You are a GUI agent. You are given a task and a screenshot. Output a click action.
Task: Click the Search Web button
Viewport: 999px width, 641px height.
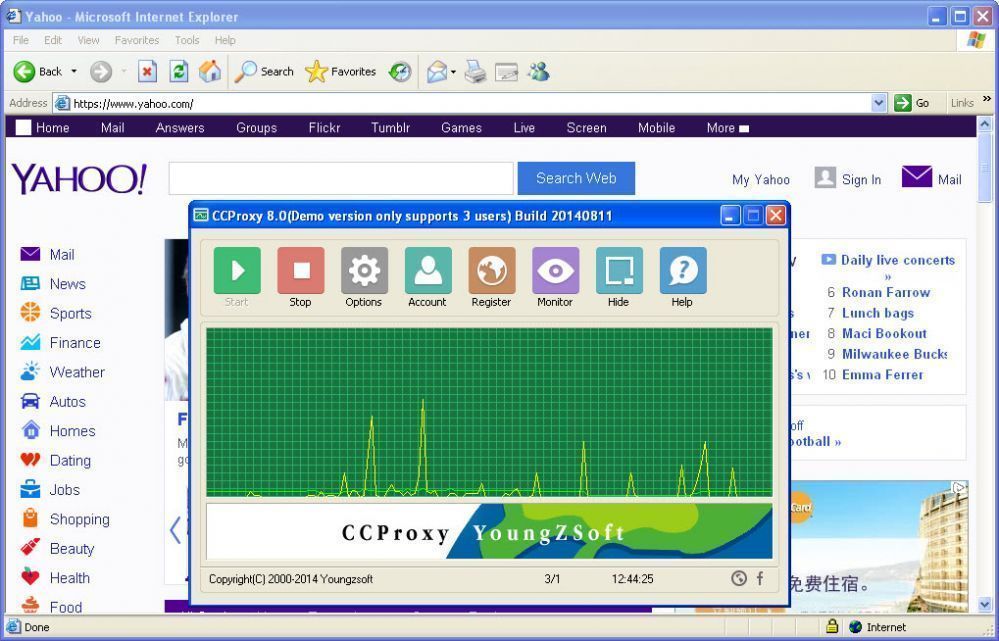[576, 178]
